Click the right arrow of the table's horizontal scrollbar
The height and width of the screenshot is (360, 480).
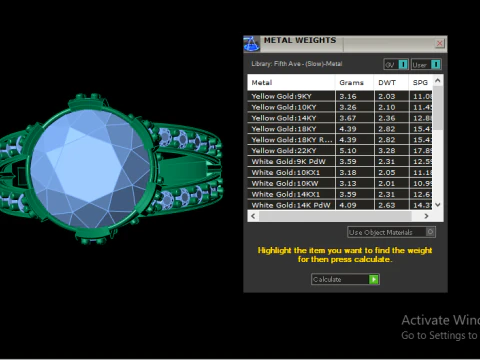[x=426, y=216]
